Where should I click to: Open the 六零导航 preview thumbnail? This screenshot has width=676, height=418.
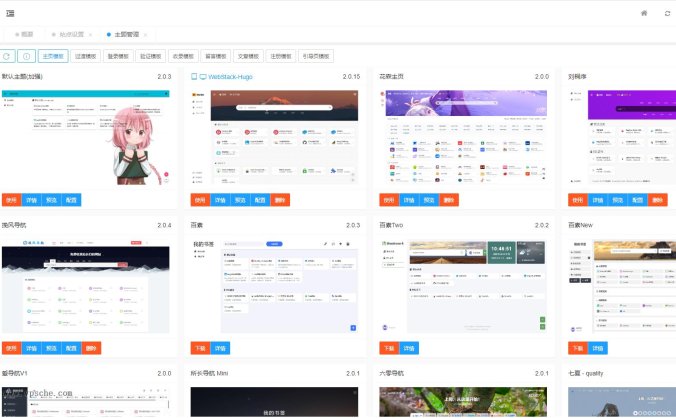pyautogui.click(x=463, y=402)
